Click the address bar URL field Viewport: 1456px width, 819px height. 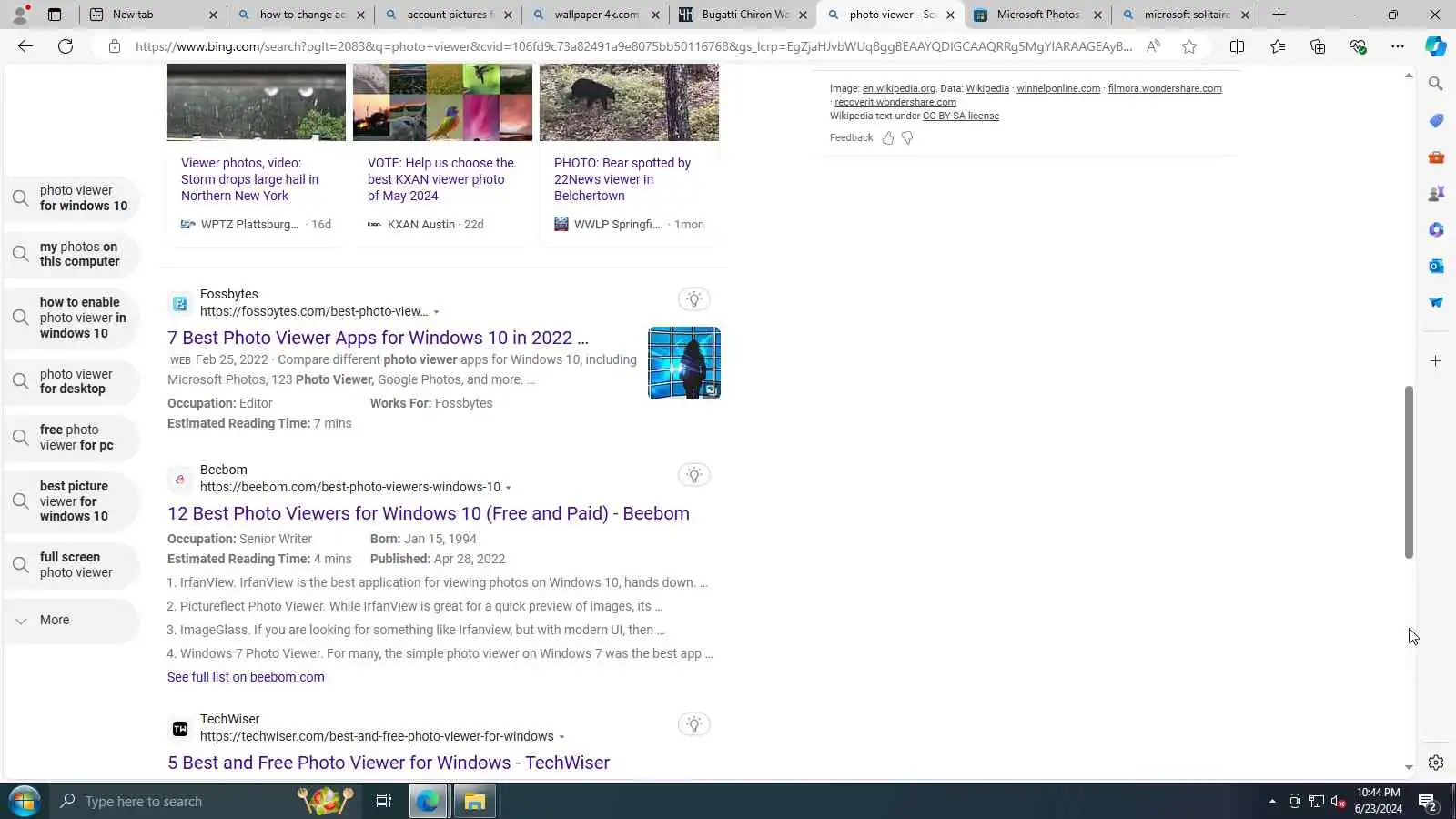(633, 46)
